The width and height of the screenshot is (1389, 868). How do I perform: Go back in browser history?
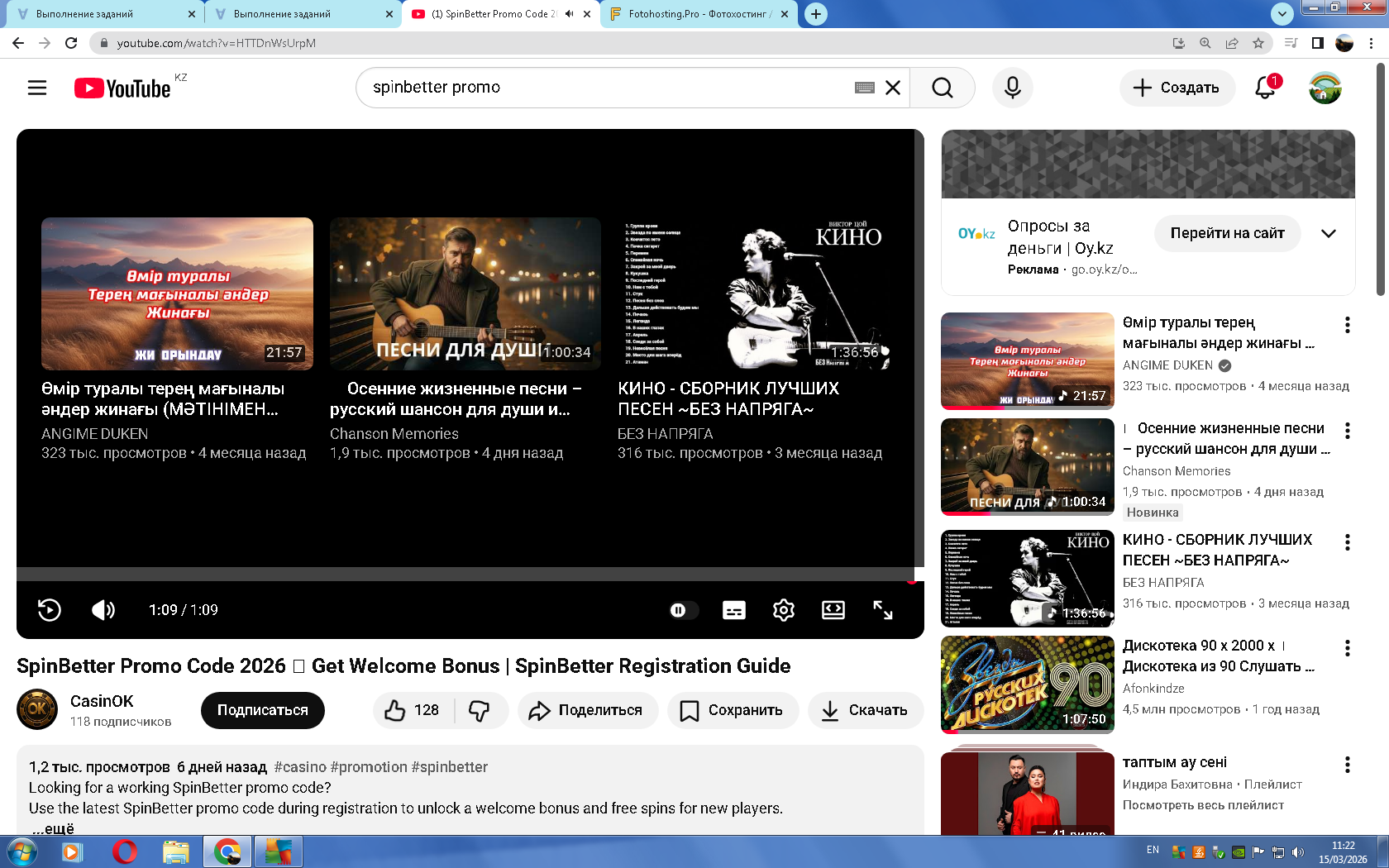pos(18,43)
